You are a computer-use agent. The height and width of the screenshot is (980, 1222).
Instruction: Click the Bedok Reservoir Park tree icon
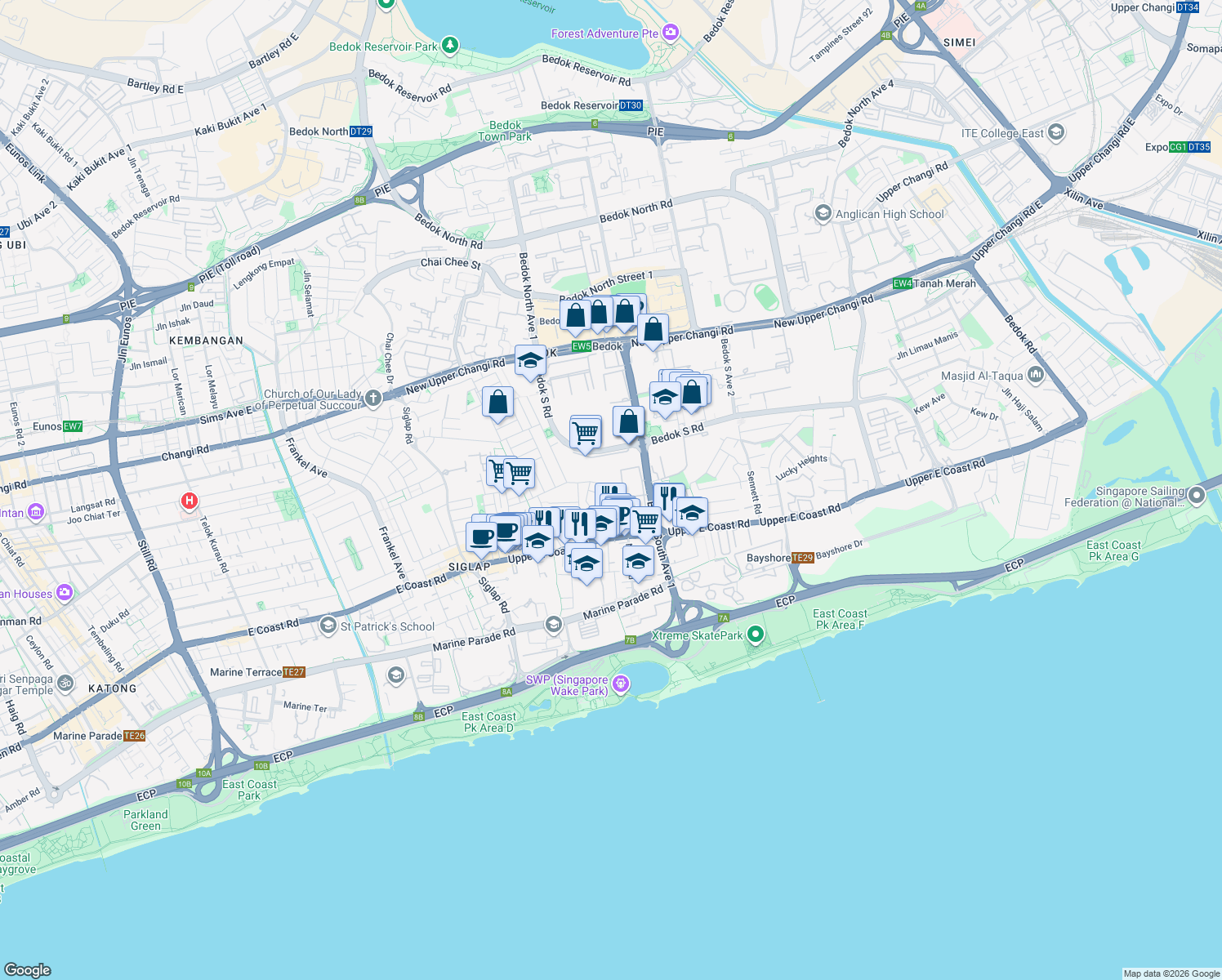[x=450, y=46]
